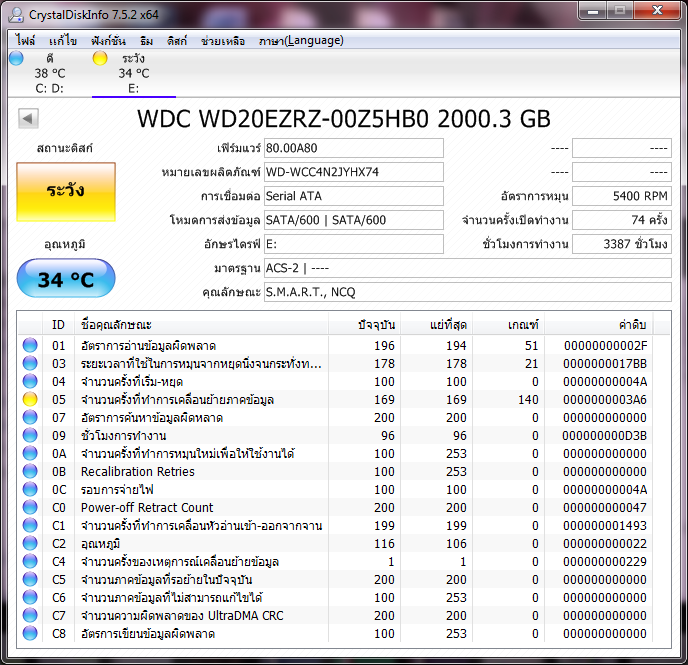Click the ปัจจุบัน column header
The height and width of the screenshot is (665, 688).
[364, 325]
